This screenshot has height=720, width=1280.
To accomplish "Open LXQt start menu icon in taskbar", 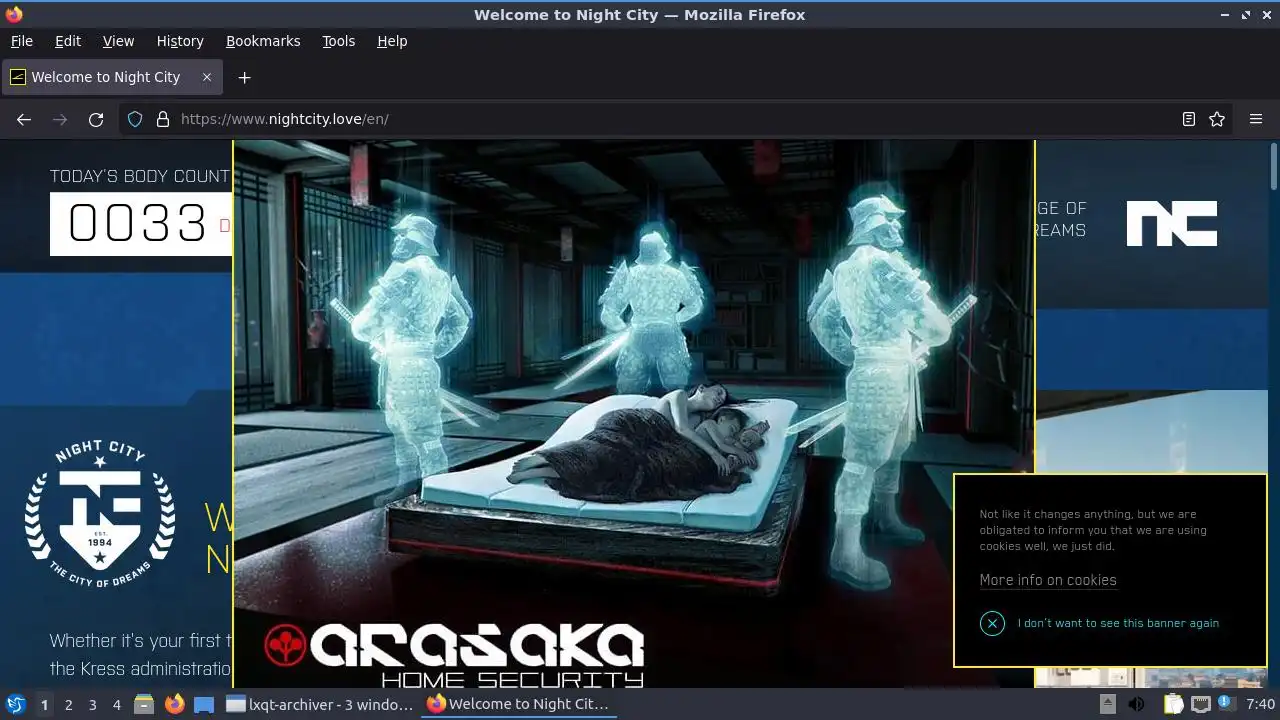I will (16, 704).
